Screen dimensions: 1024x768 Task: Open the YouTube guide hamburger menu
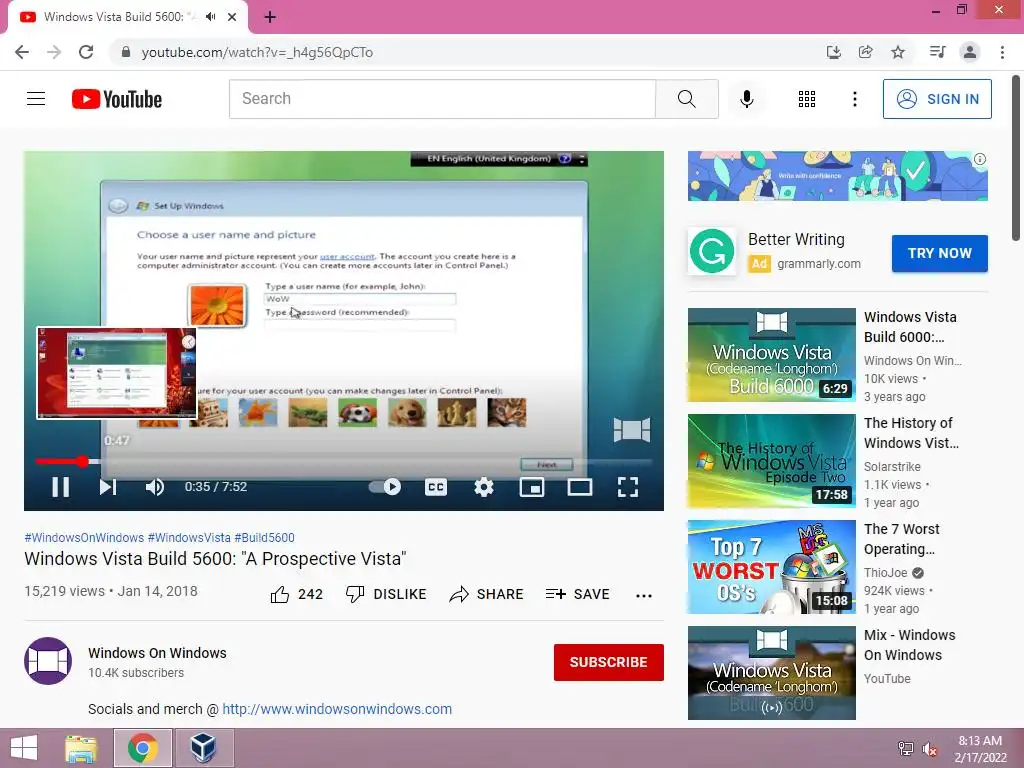click(x=36, y=99)
